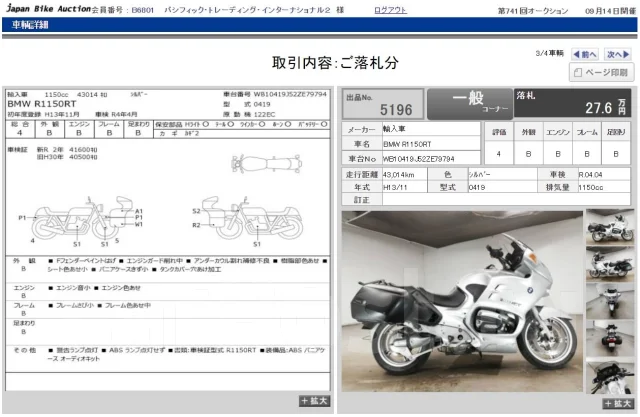Click the 訂正 correction field
The image size is (640, 417).
[506, 200]
